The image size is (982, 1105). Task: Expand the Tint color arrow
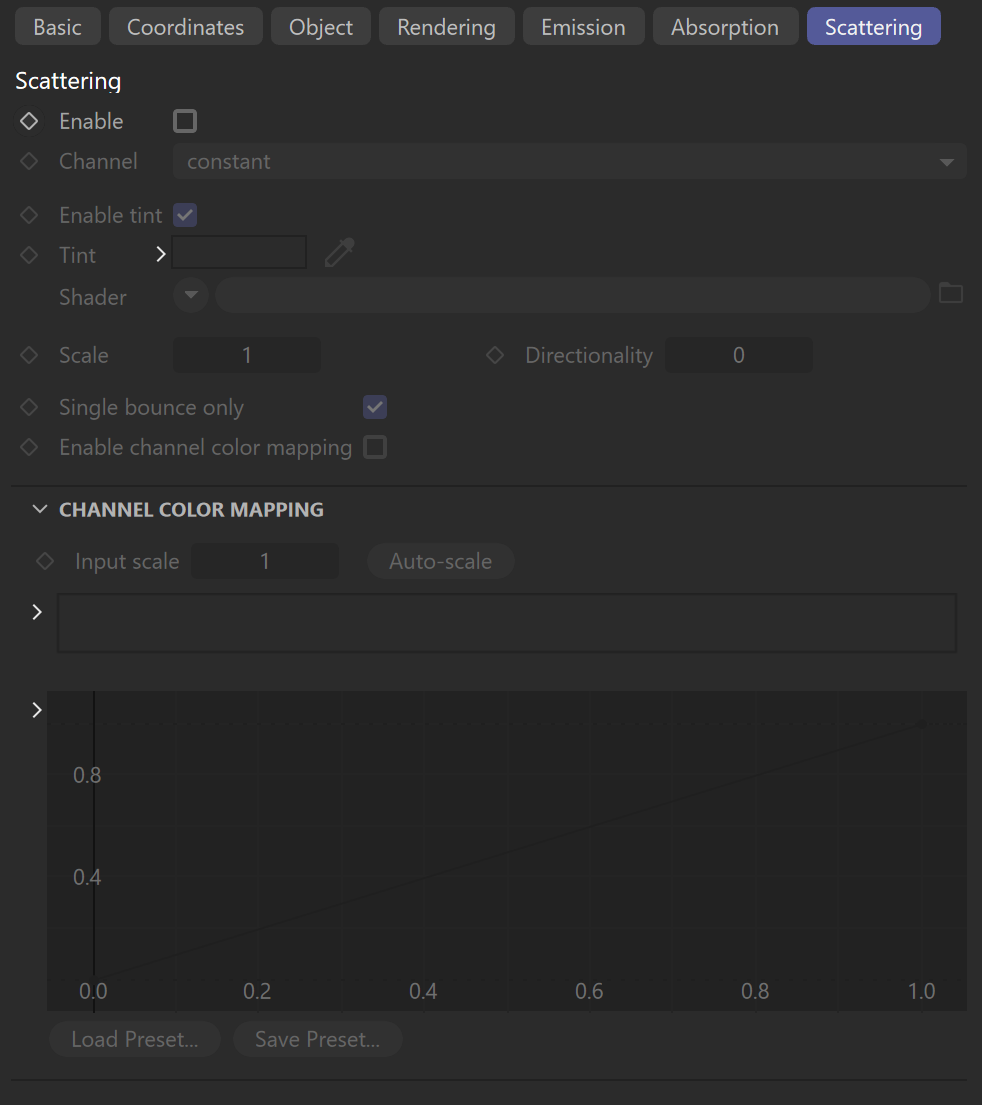(x=161, y=254)
